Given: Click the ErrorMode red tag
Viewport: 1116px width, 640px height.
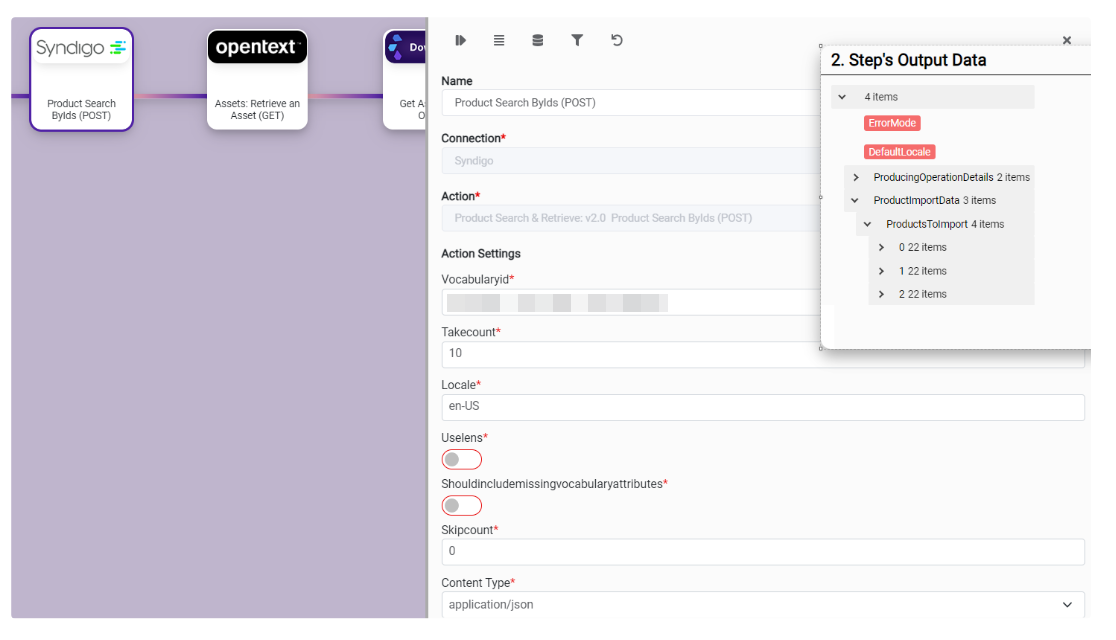Looking at the screenshot, I should (x=892, y=123).
